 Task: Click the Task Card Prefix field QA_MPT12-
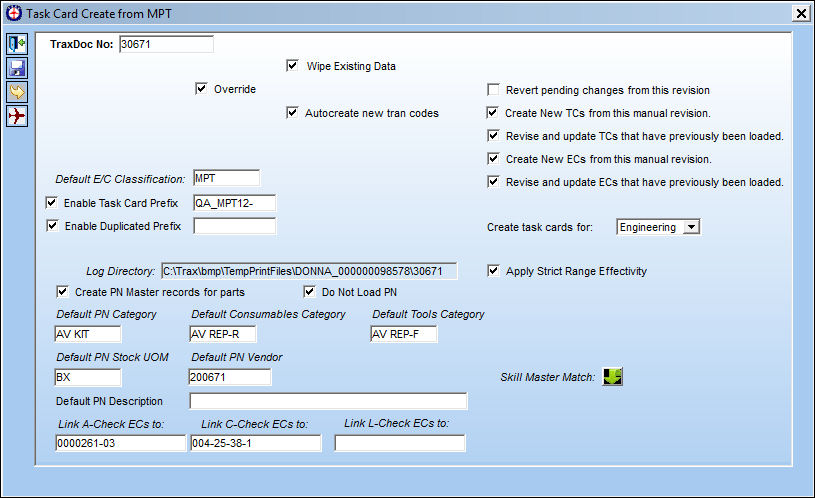click(234, 203)
